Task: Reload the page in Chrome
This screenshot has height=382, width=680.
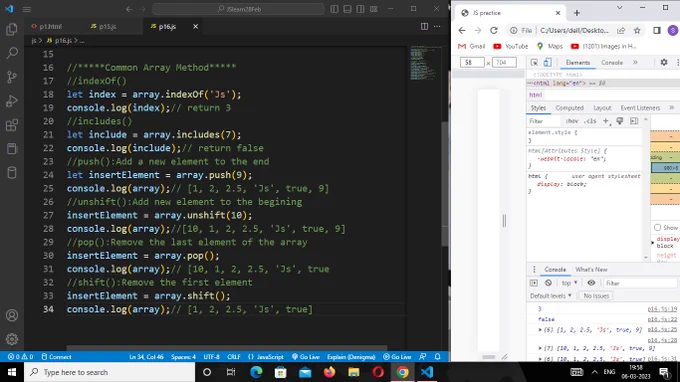Action: coord(494,30)
